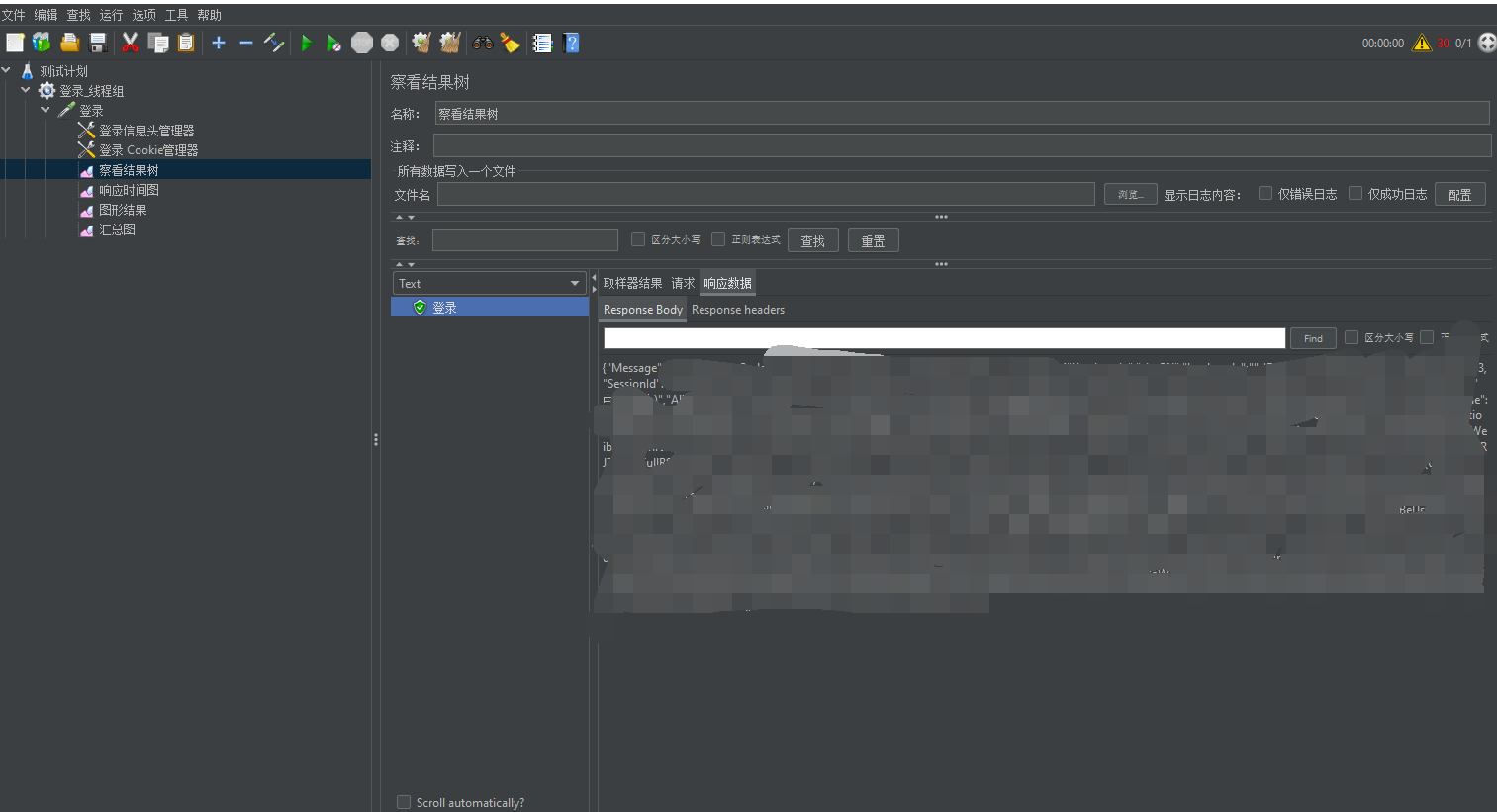
Task: Collapse all nodes with minus icon
Action: coord(246,43)
